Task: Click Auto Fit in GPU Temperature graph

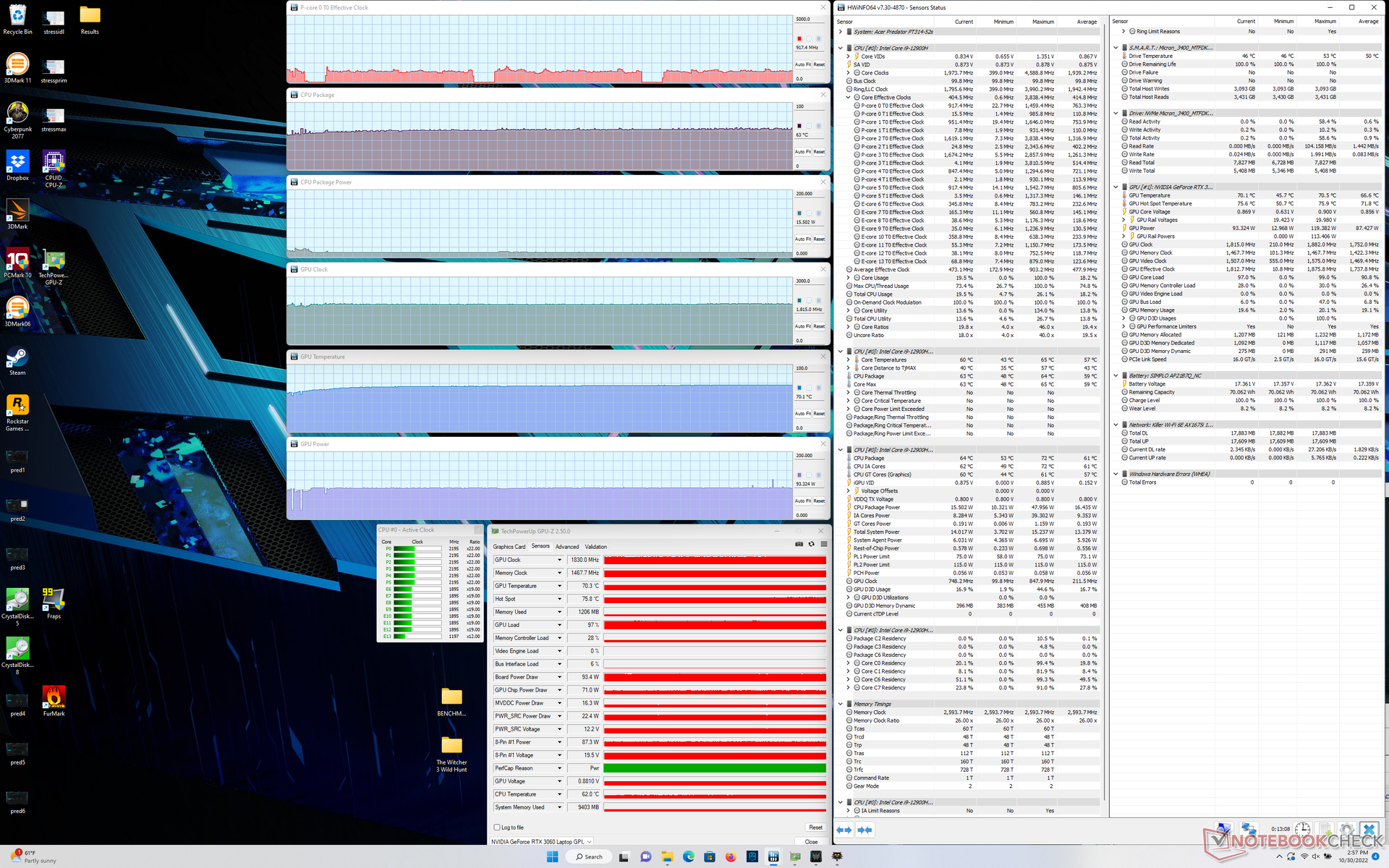Action: click(802, 414)
